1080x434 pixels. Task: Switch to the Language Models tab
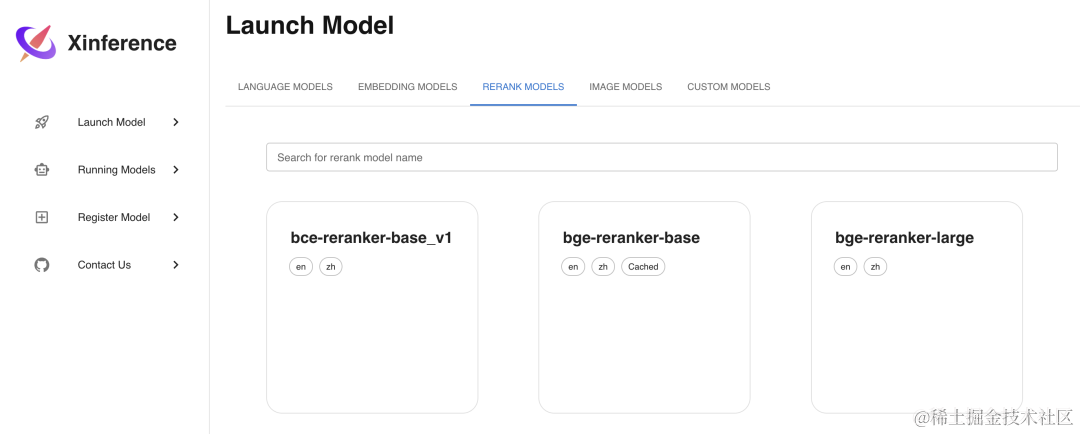[285, 87]
